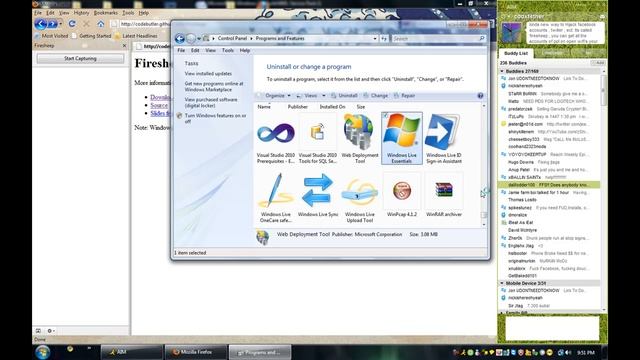Open recent pages dropdown beside the Forward arrow
The width and height of the screenshot is (640, 360).
pyautogui.click(x=199, y=38)
